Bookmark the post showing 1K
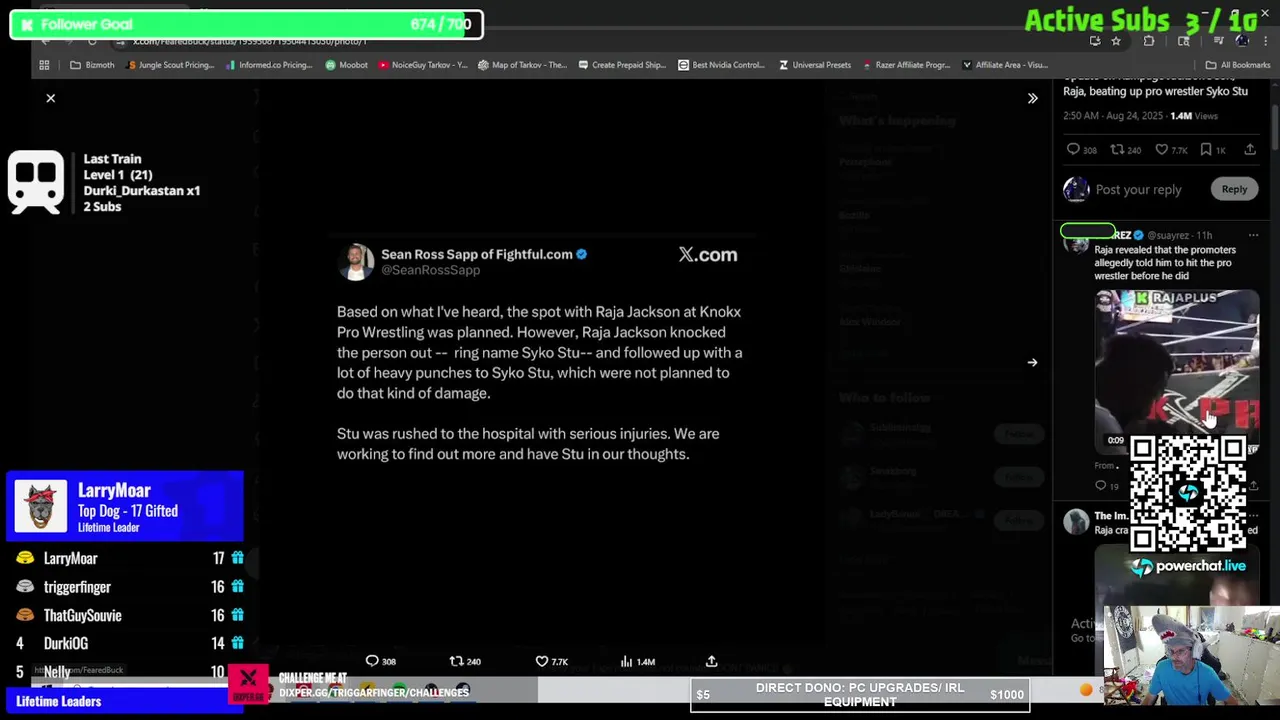Viewport: 1280px width, 720px height. coord(1205,150)
